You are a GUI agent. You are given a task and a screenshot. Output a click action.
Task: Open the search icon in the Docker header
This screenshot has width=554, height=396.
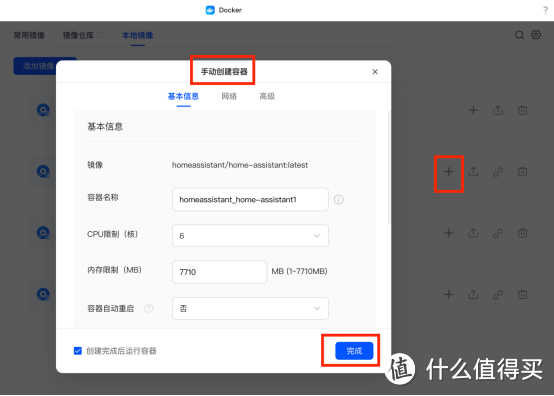[x=519, y=35]
